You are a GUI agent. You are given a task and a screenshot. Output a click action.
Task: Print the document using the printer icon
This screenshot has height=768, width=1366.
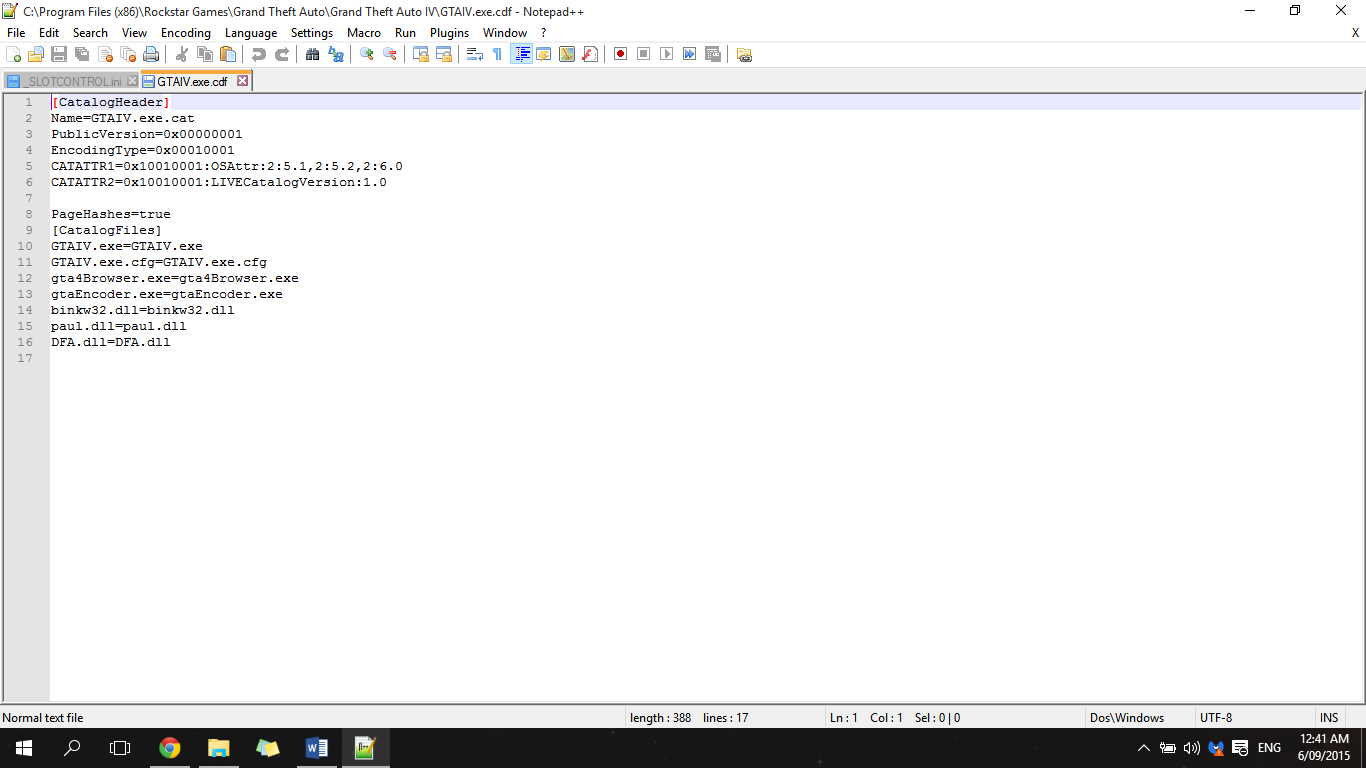coord(151,54)
